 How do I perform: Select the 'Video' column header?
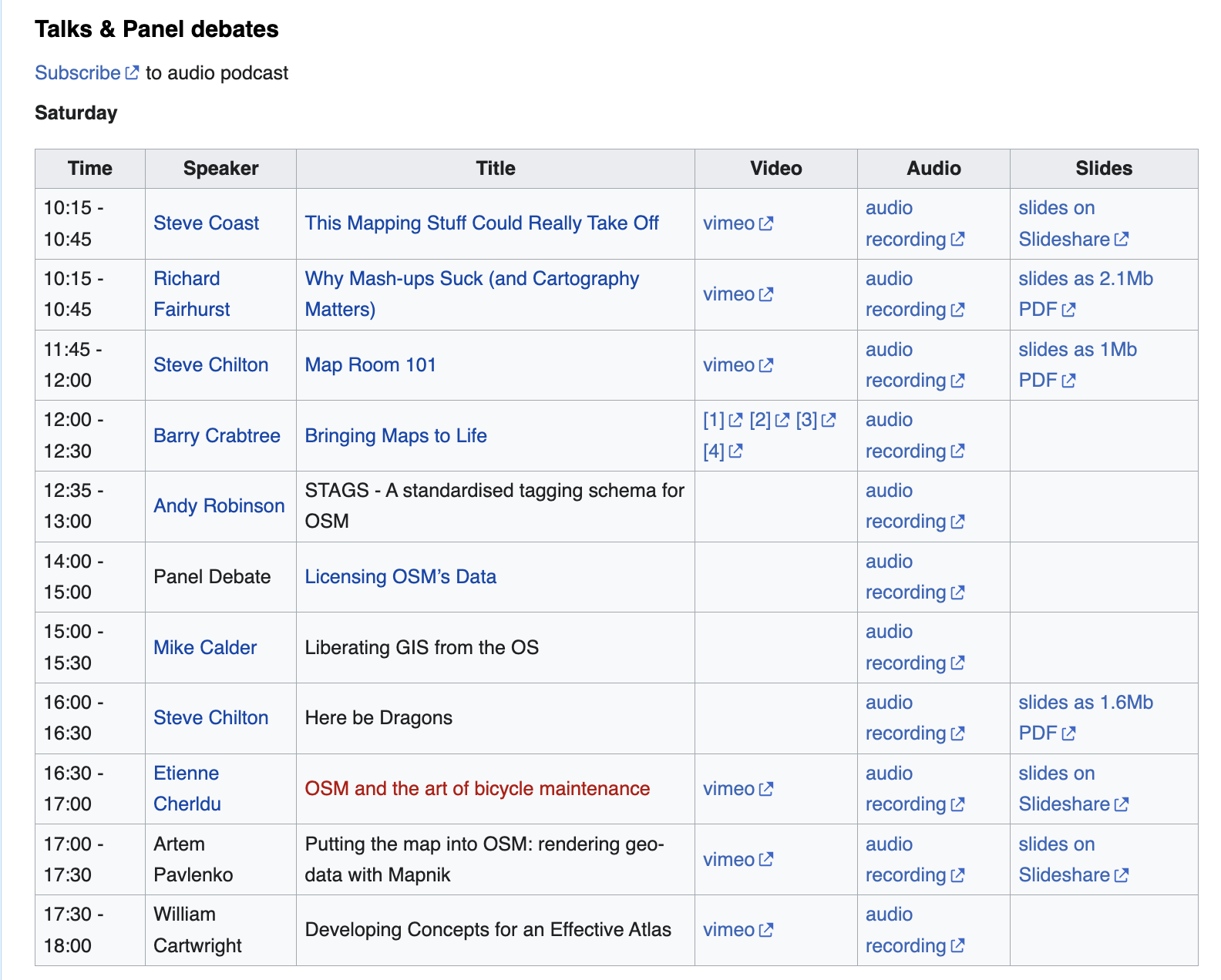(776, 169)
